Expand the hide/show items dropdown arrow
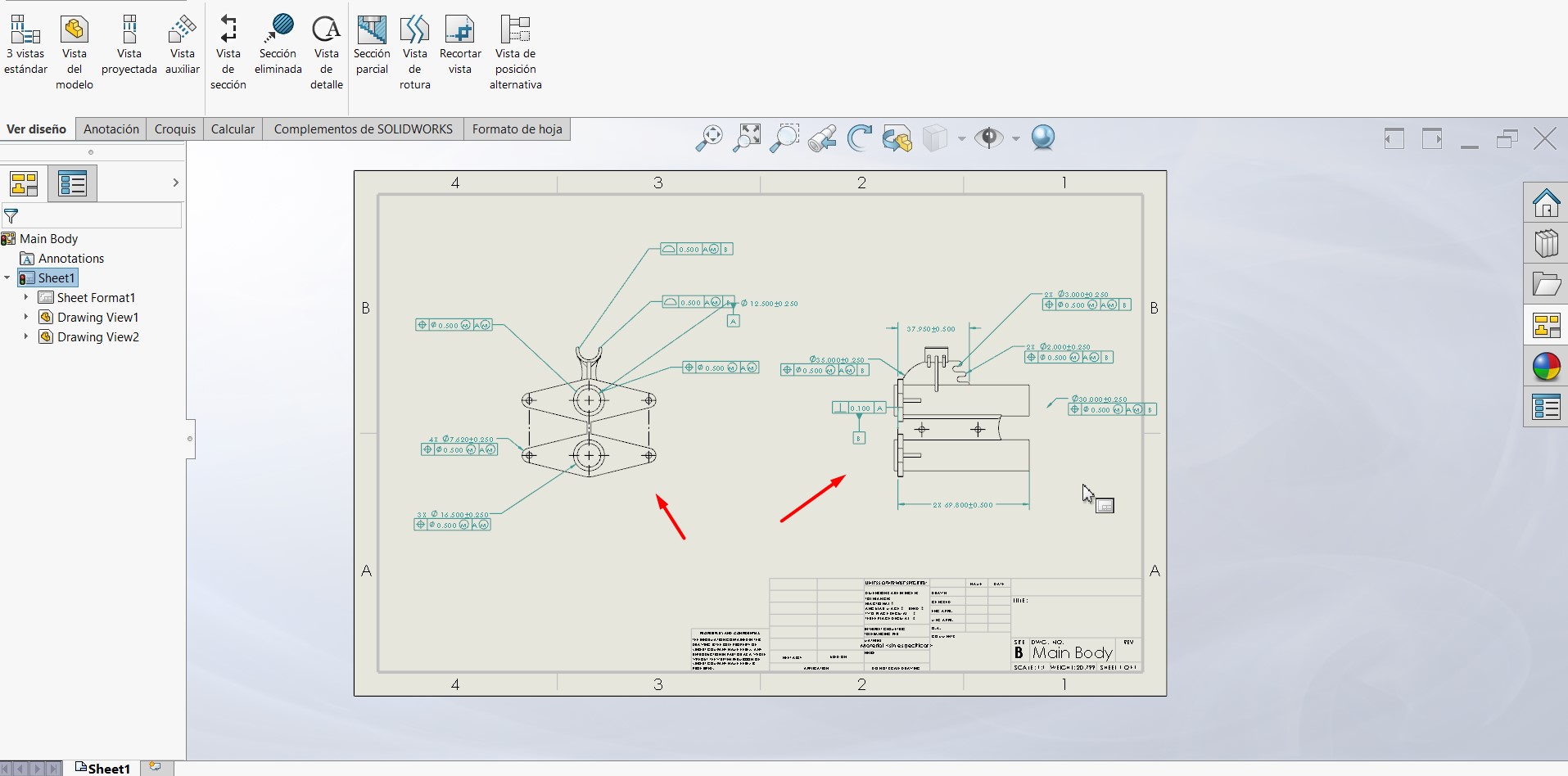Image resolution: width=1568 pixels, height=776 pixels. click(x=1016, y=138)
